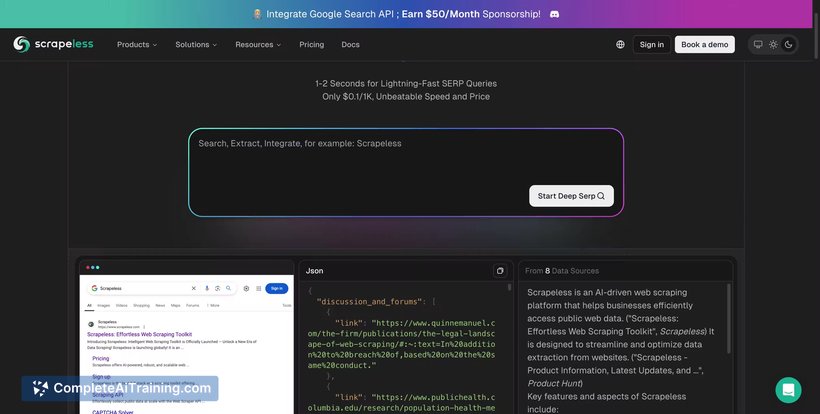The image size is (820, 414).
Task: Click the Json panel title
Action: [314, 271]
